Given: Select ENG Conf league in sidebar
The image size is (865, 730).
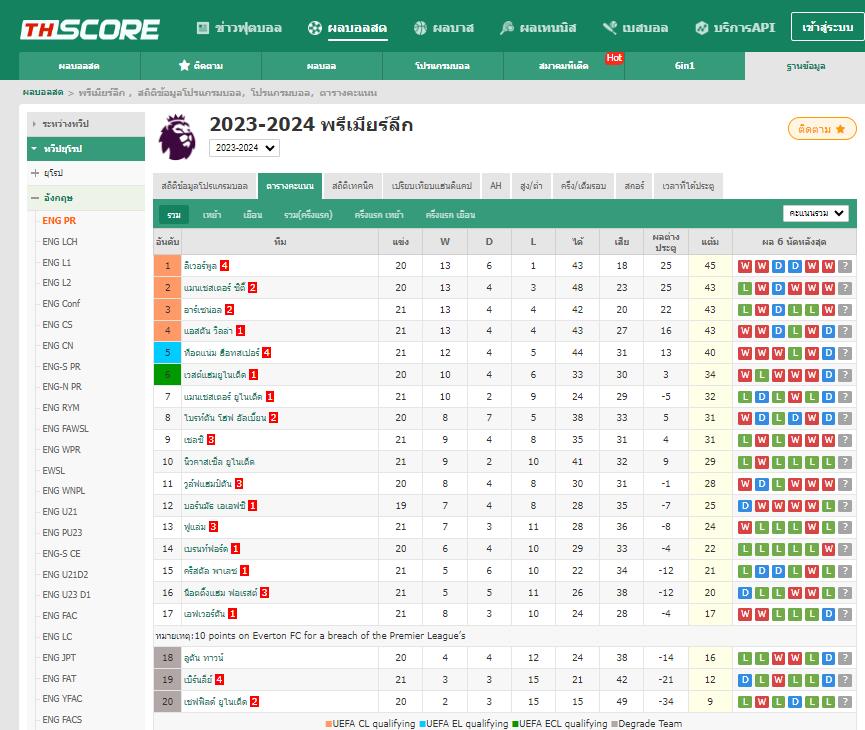Looking at the screenshot, I should [x=61, y=303].
